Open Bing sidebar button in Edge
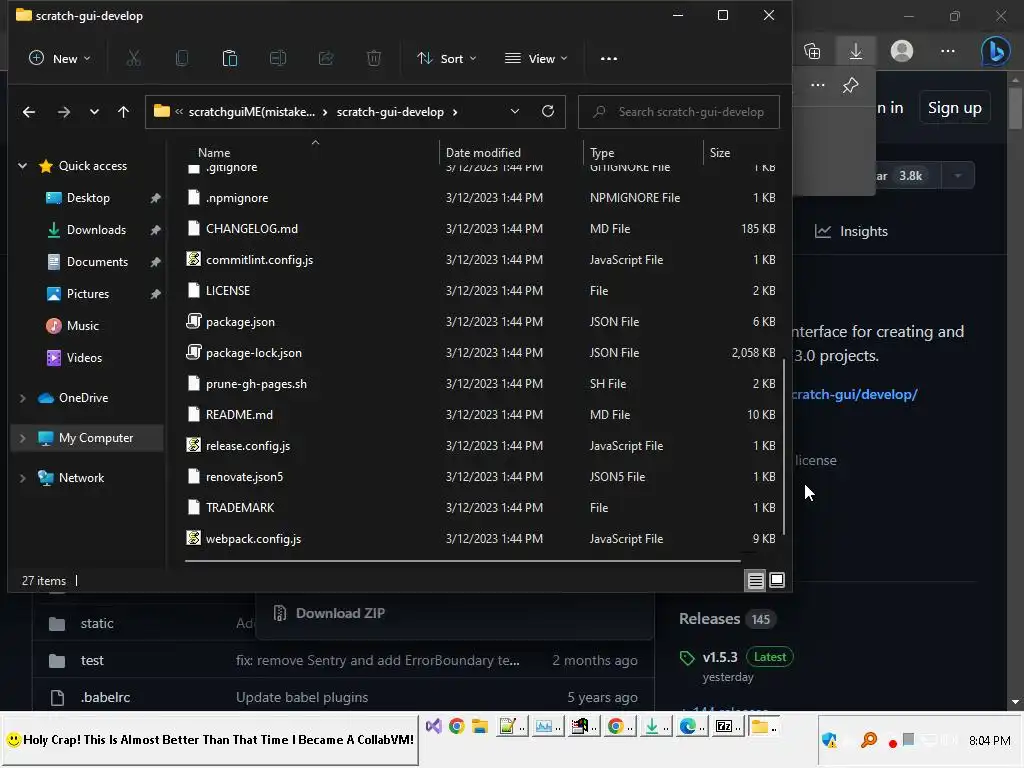 [x=995, y=51]
